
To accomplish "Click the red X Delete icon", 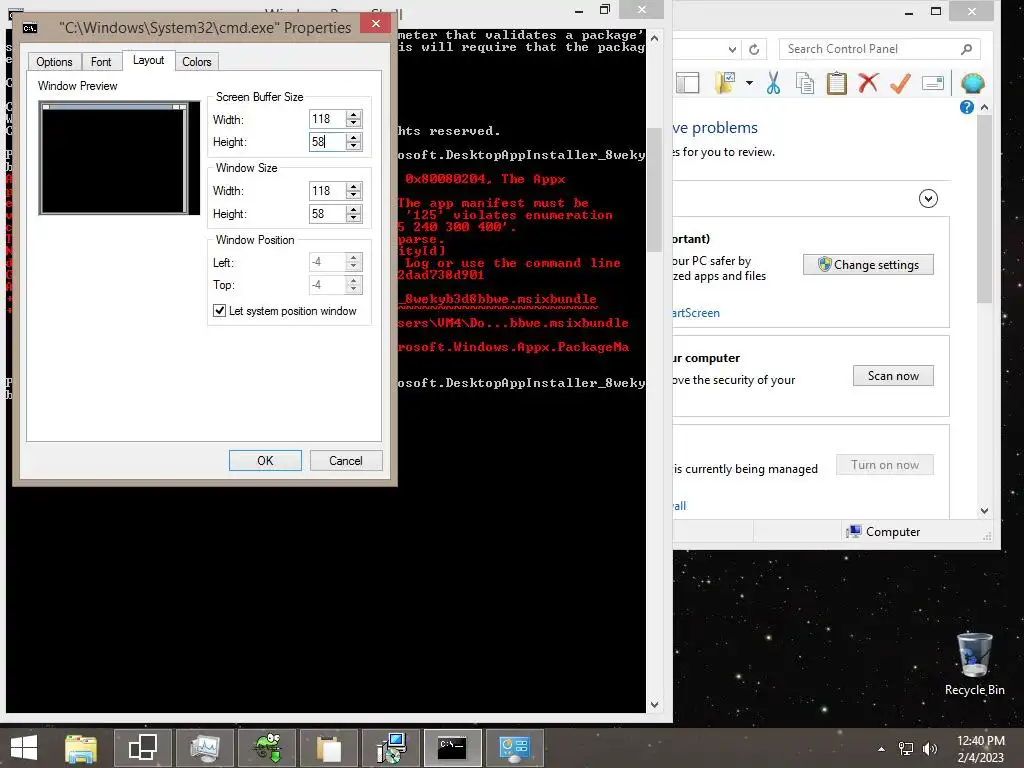I will pos(868,83).
